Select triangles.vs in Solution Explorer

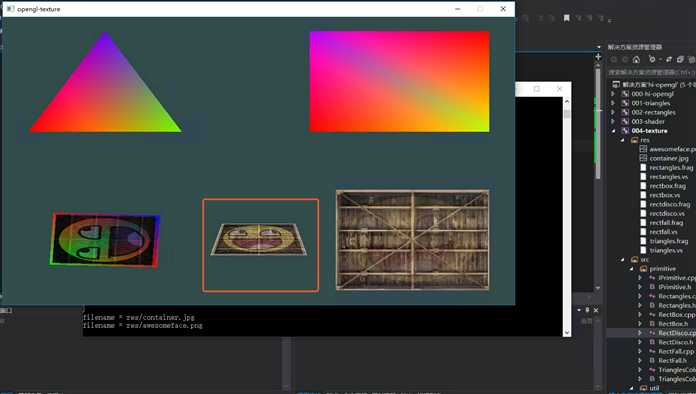point(666,250)
